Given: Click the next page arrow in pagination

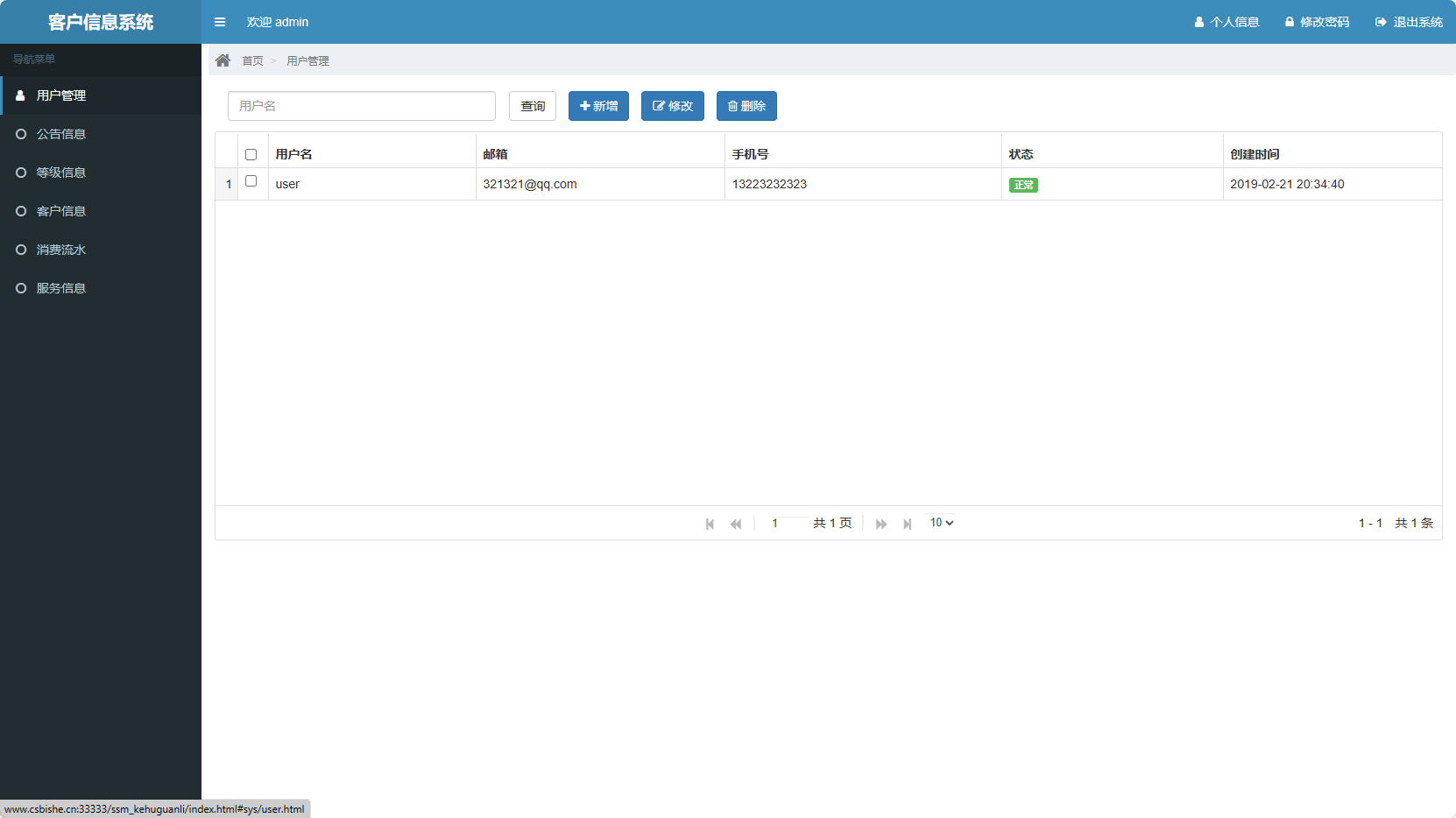Looking at the screenshot, I should point(880,523).
